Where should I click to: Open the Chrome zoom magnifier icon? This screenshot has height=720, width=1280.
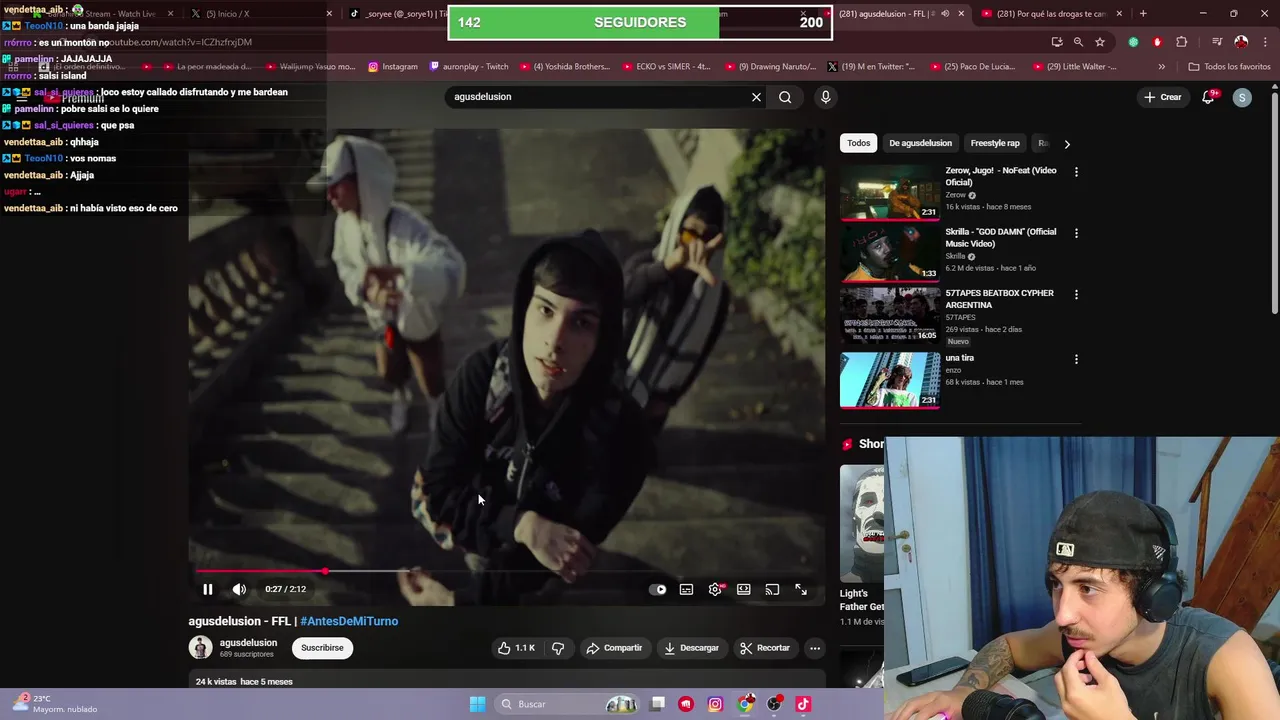click(x=1078, y=42)
